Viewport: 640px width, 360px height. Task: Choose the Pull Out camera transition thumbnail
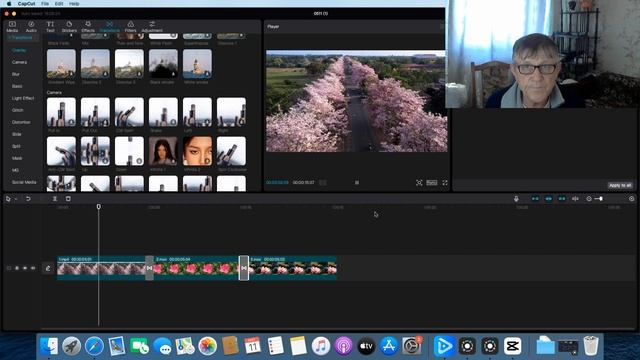(x=95, y=112)
